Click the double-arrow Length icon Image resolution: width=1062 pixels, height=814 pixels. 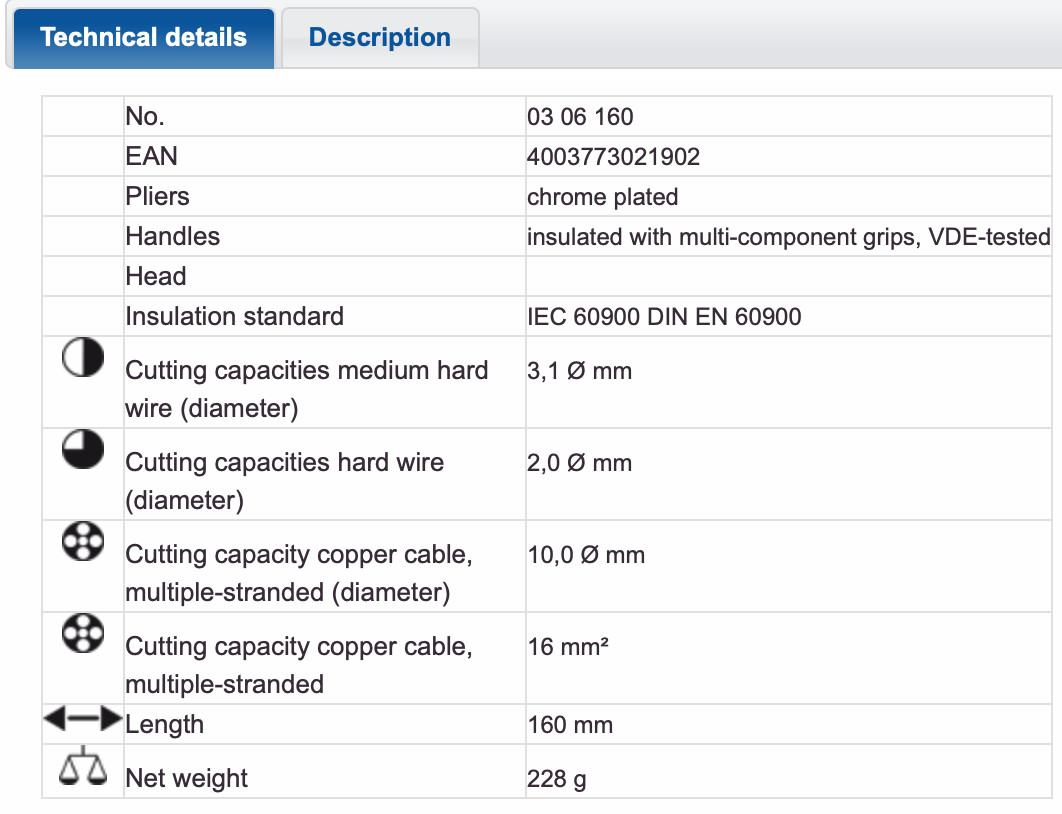(83, 719)
